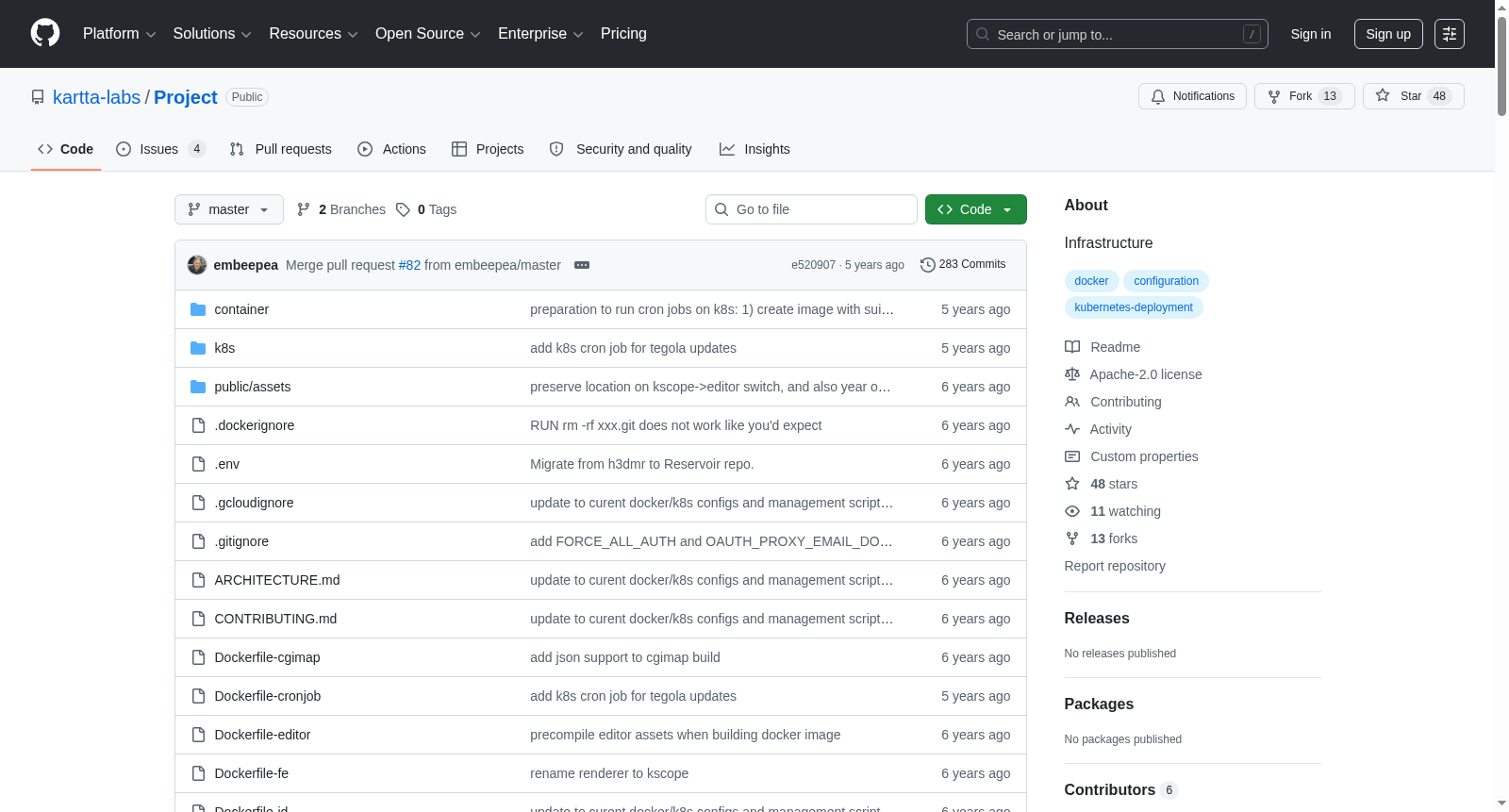This screenshot has height=812, width=1509.
Task: View the 48 stars link
Action: [1102, 484]
